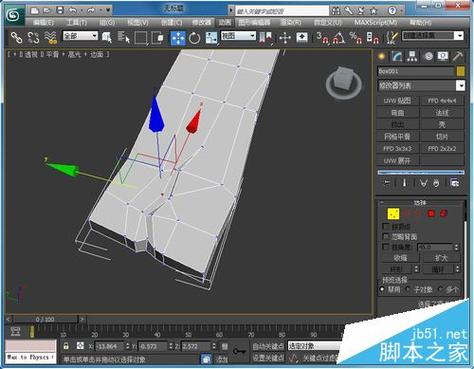Click the FFD 2x2x2 modifier button

(442, 149)
